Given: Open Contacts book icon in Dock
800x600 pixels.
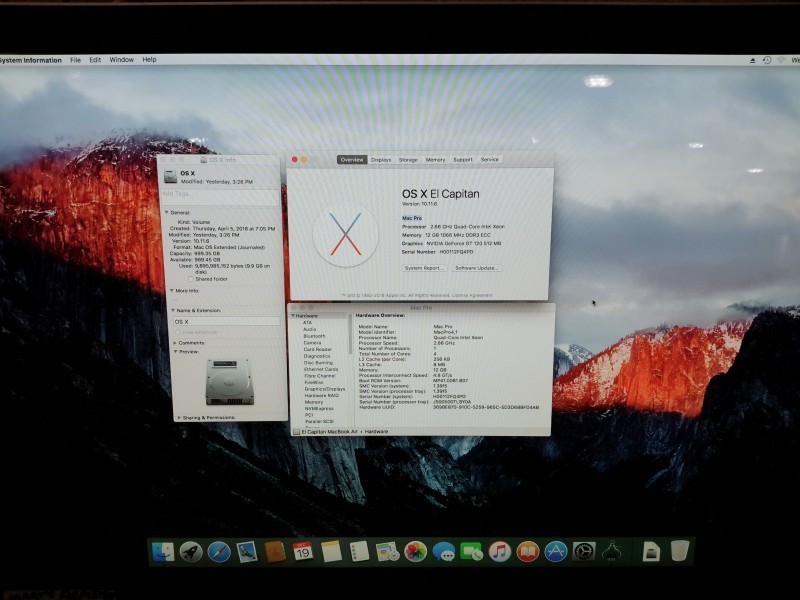Looking at the screenshot, I should click(275, 552).
